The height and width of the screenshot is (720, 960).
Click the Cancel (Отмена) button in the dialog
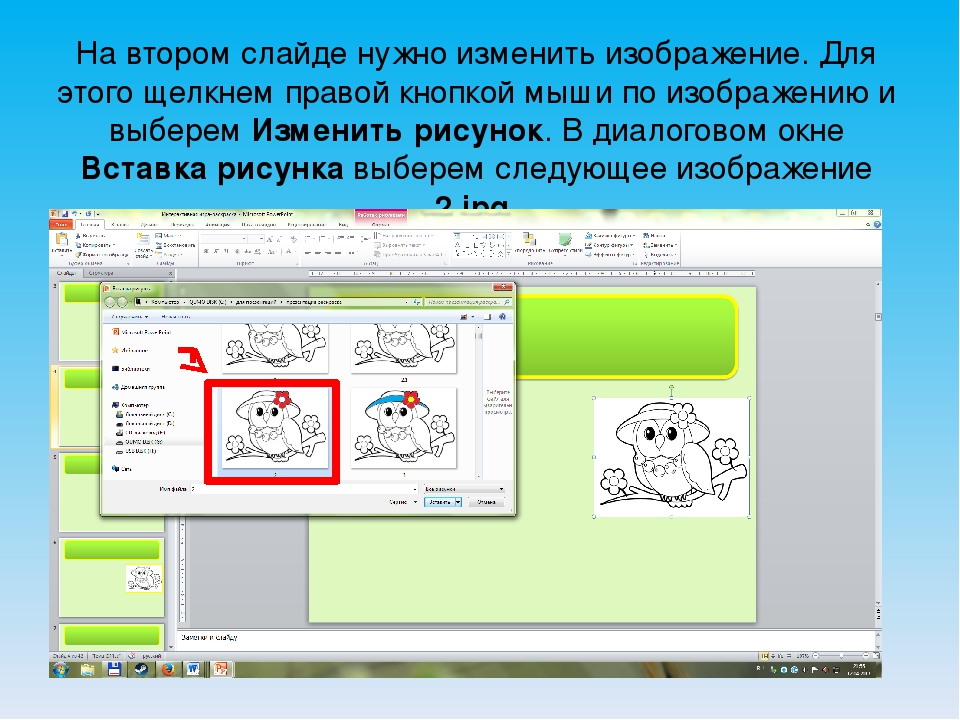coord(486,502)
